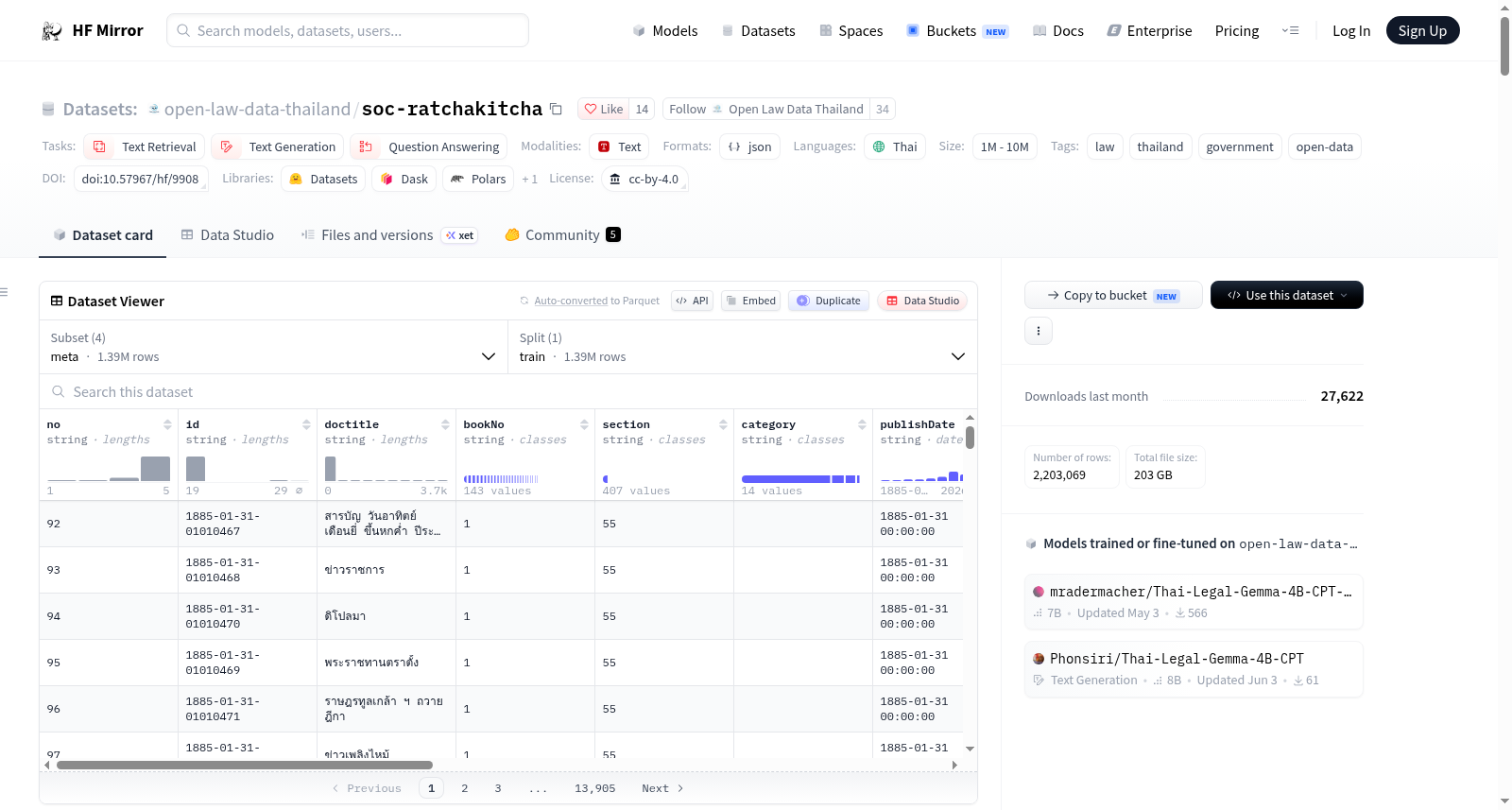
Task: Click the Text Retrieval task tag
Action: tap(144, 147)
